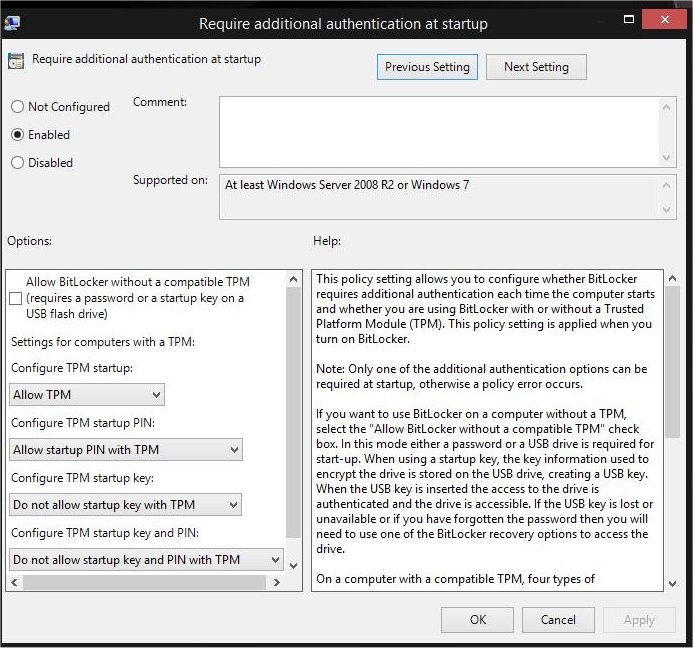Click the 'Configure TPM startup PIN:' label
Viewport: 693px width, 648px height.
tap(83, 423)
